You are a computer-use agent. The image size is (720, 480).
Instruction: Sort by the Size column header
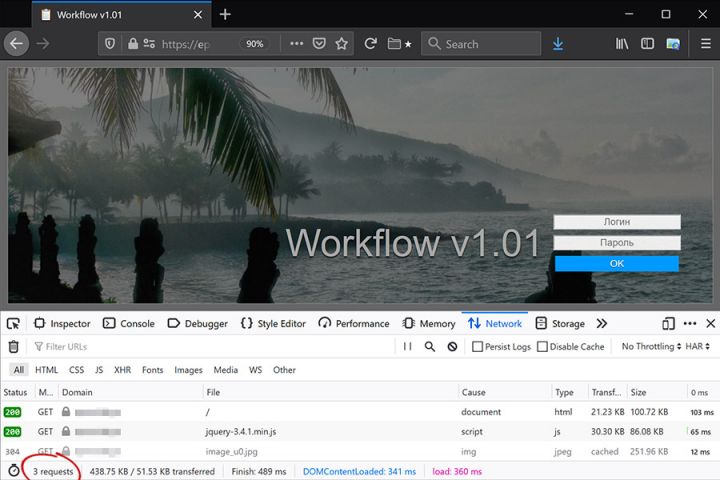point(657,393)
